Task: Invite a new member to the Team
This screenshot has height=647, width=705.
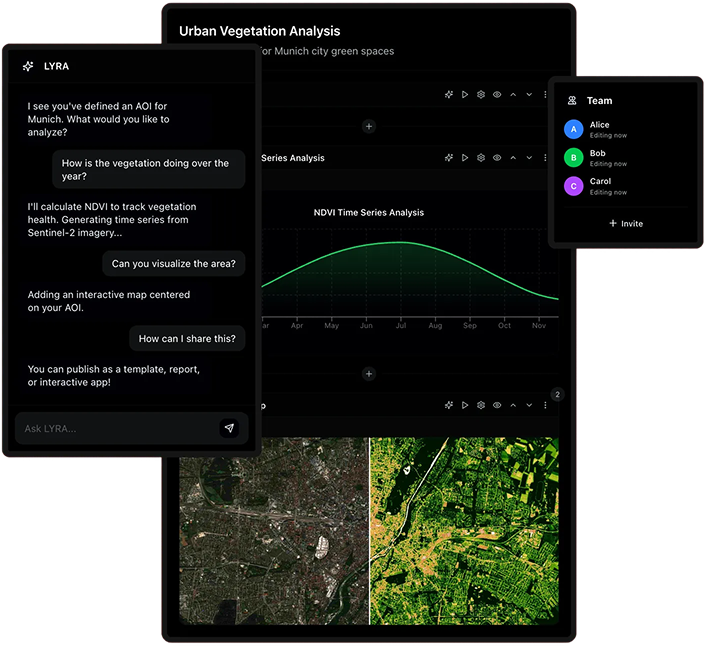Action: (626, 224)
